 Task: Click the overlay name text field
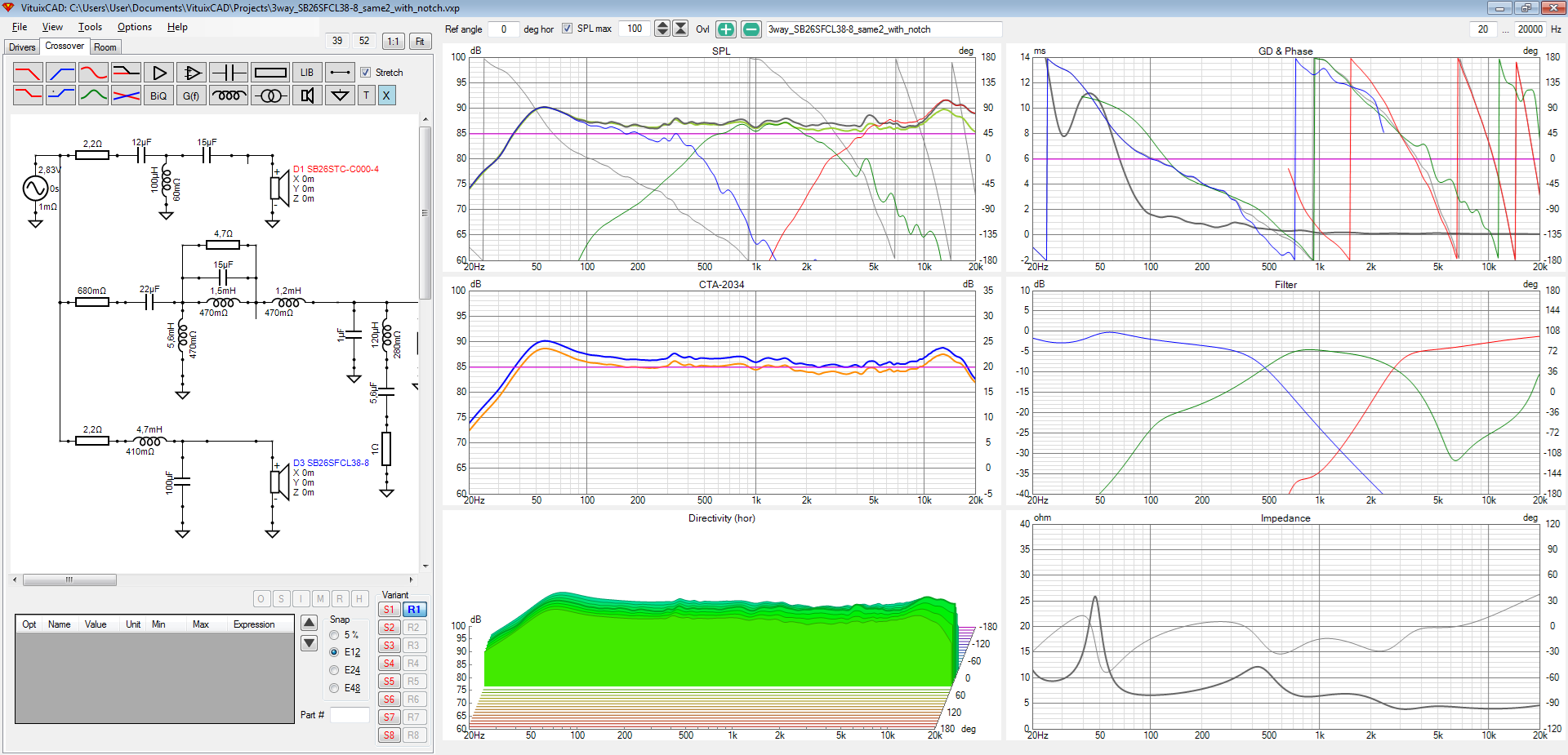click(884, 29)
